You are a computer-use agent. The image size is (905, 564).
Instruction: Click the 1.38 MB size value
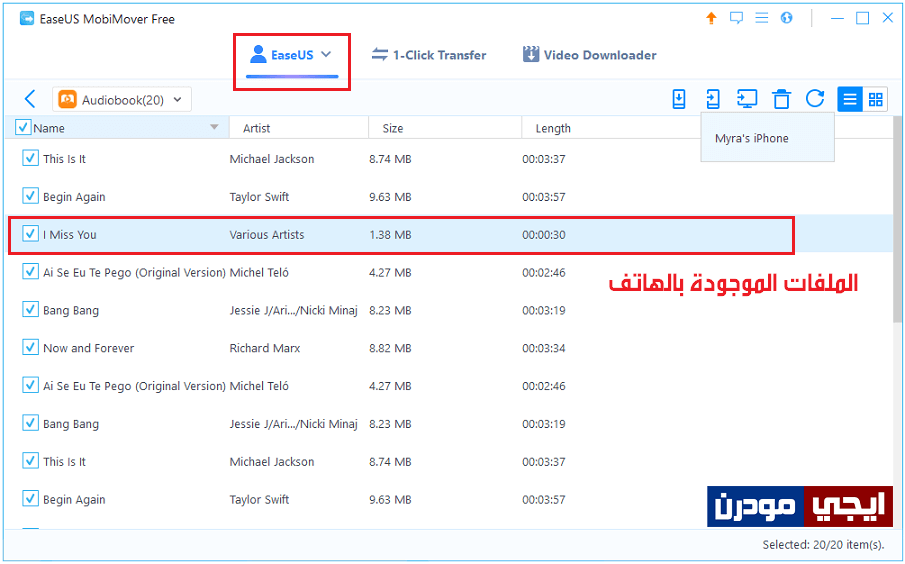390,235
